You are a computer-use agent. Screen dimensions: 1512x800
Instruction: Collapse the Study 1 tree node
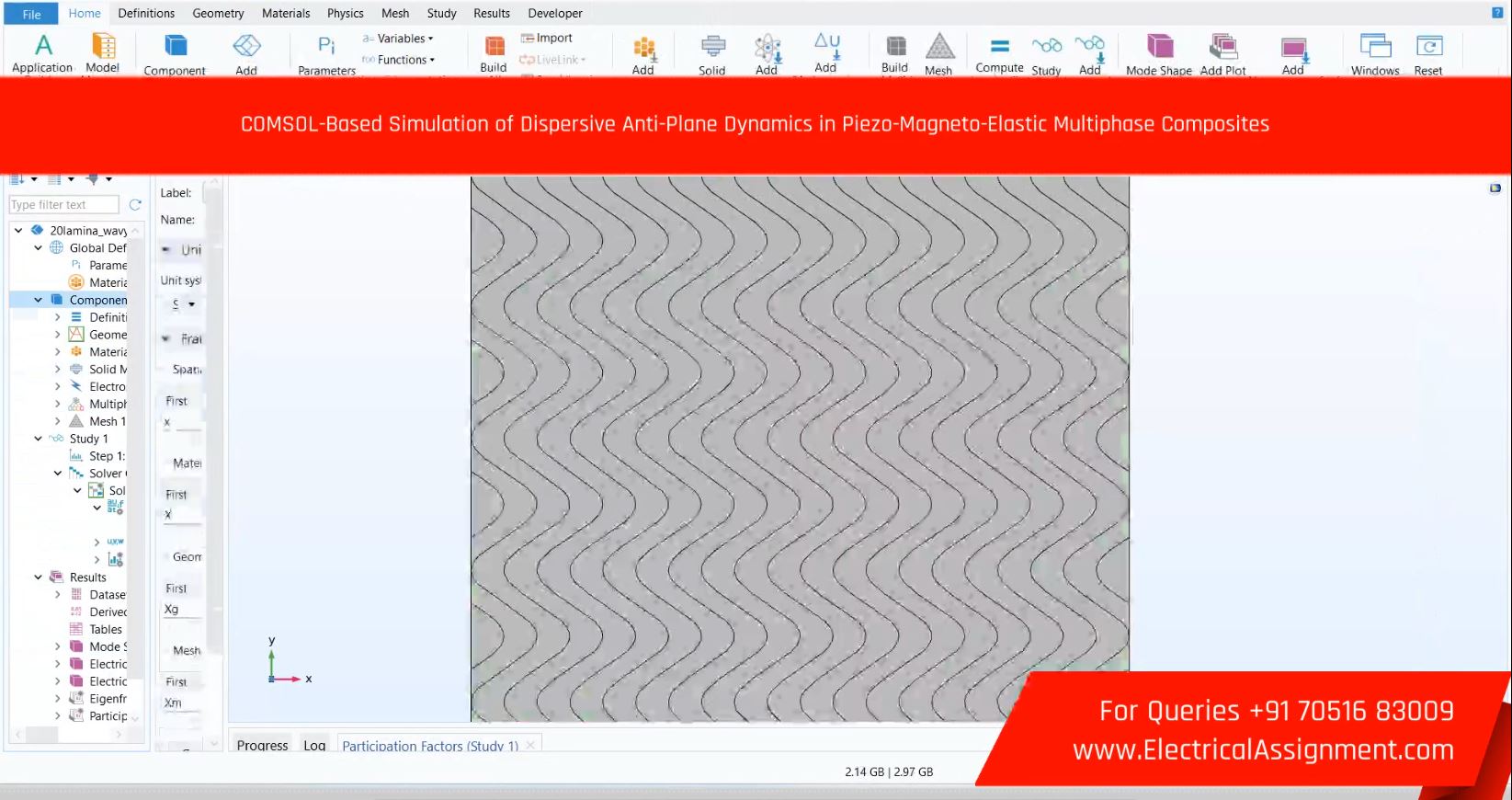click(x=38, y=439)
